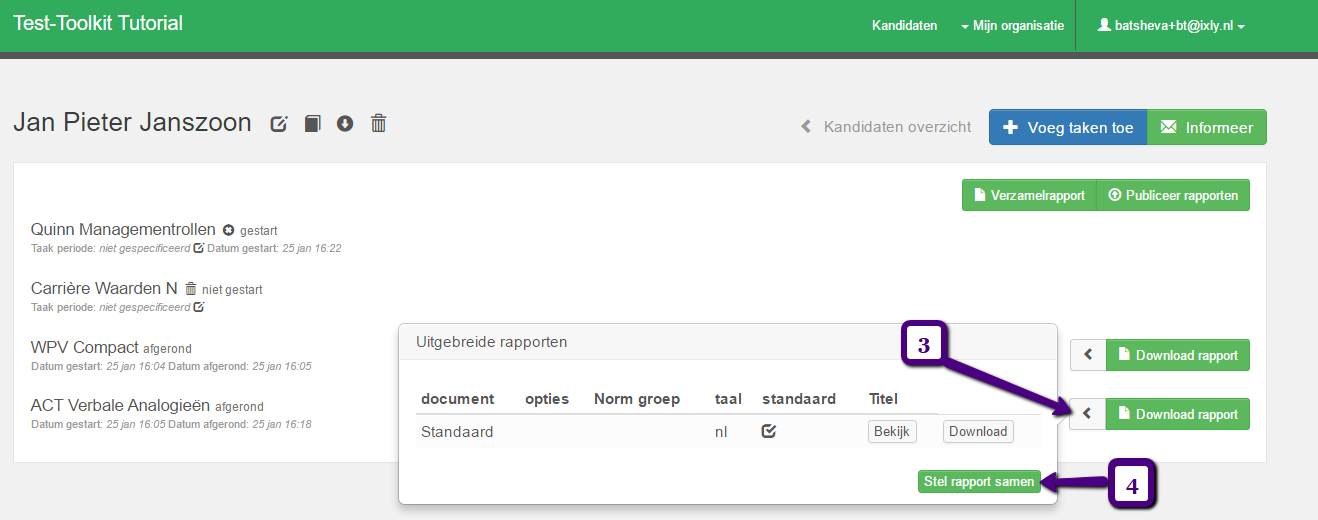This screenshot has width=1318, height=520.
Task: View the Standaard report with Bekijk
Action: point(892,431)
